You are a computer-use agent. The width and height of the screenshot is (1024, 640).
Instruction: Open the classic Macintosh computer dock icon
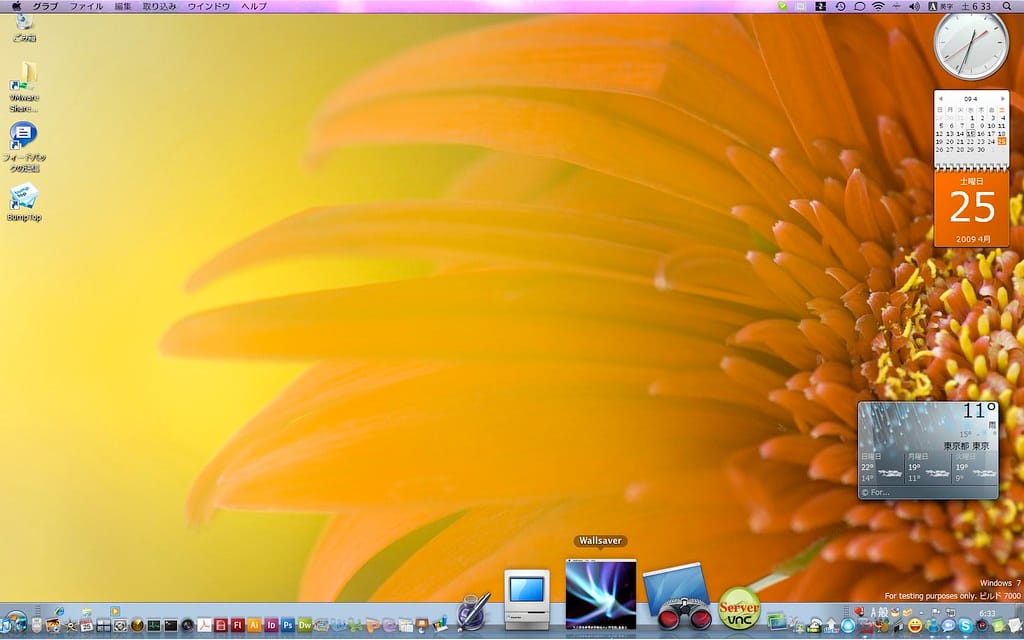coord(527,599)
